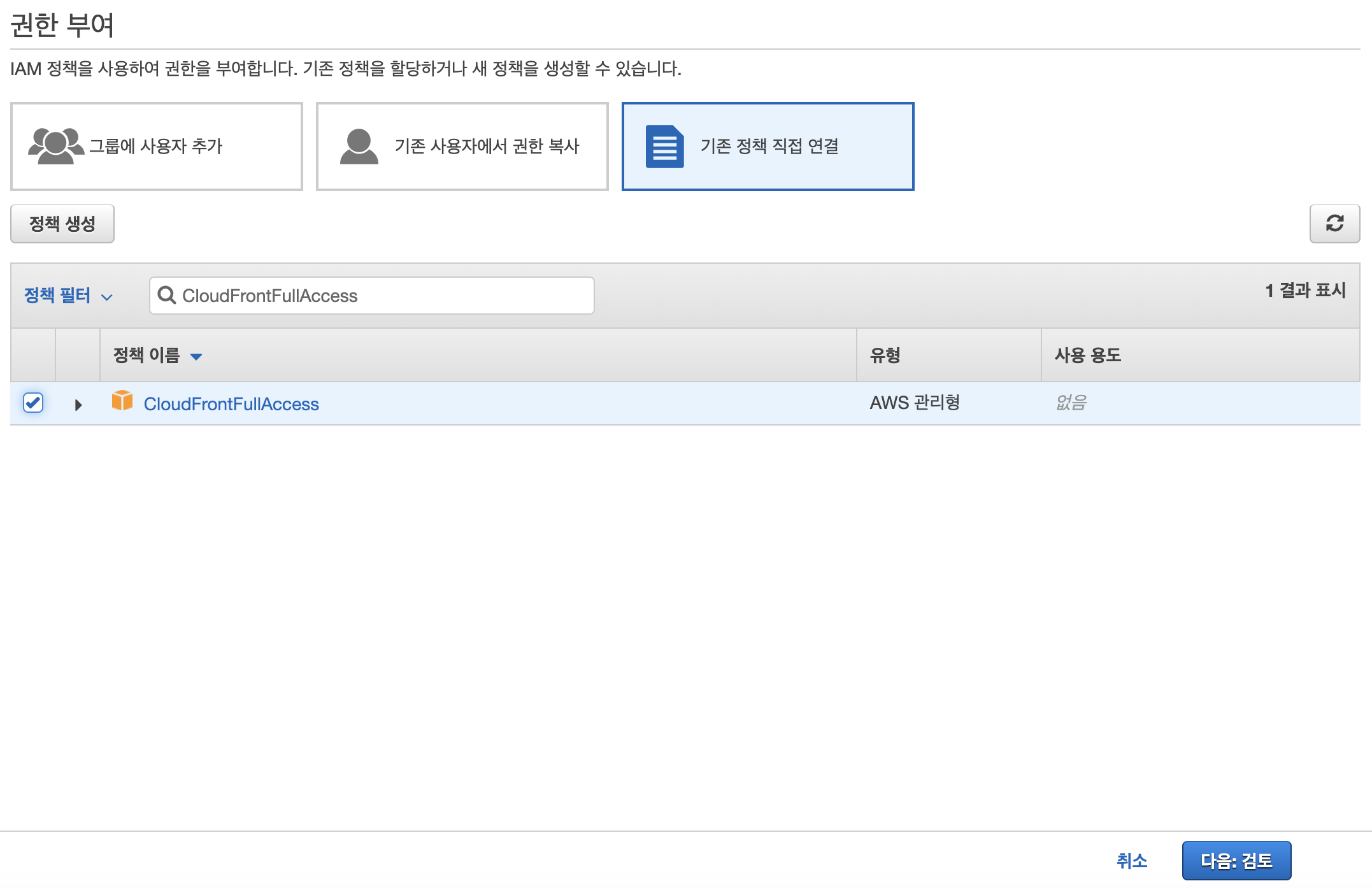The image size is (1372, 888).
Task: Collapse the 정책 필터 chevron menu
Action: coord(107,297)
